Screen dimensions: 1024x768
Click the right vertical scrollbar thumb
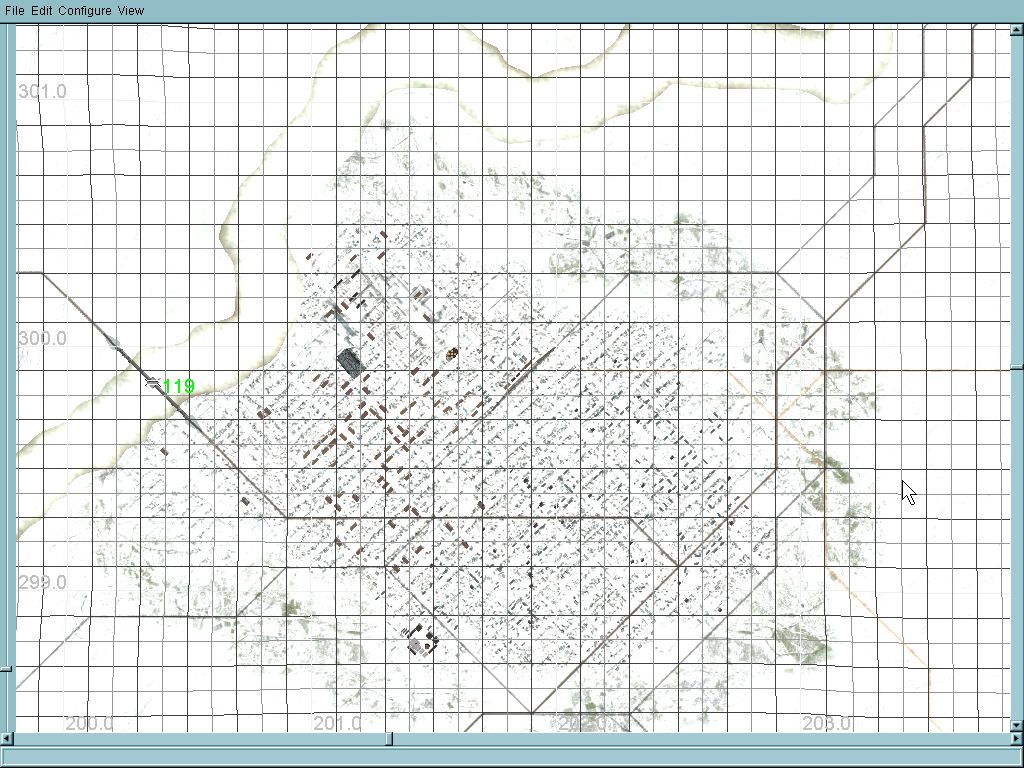[1017, 367]
